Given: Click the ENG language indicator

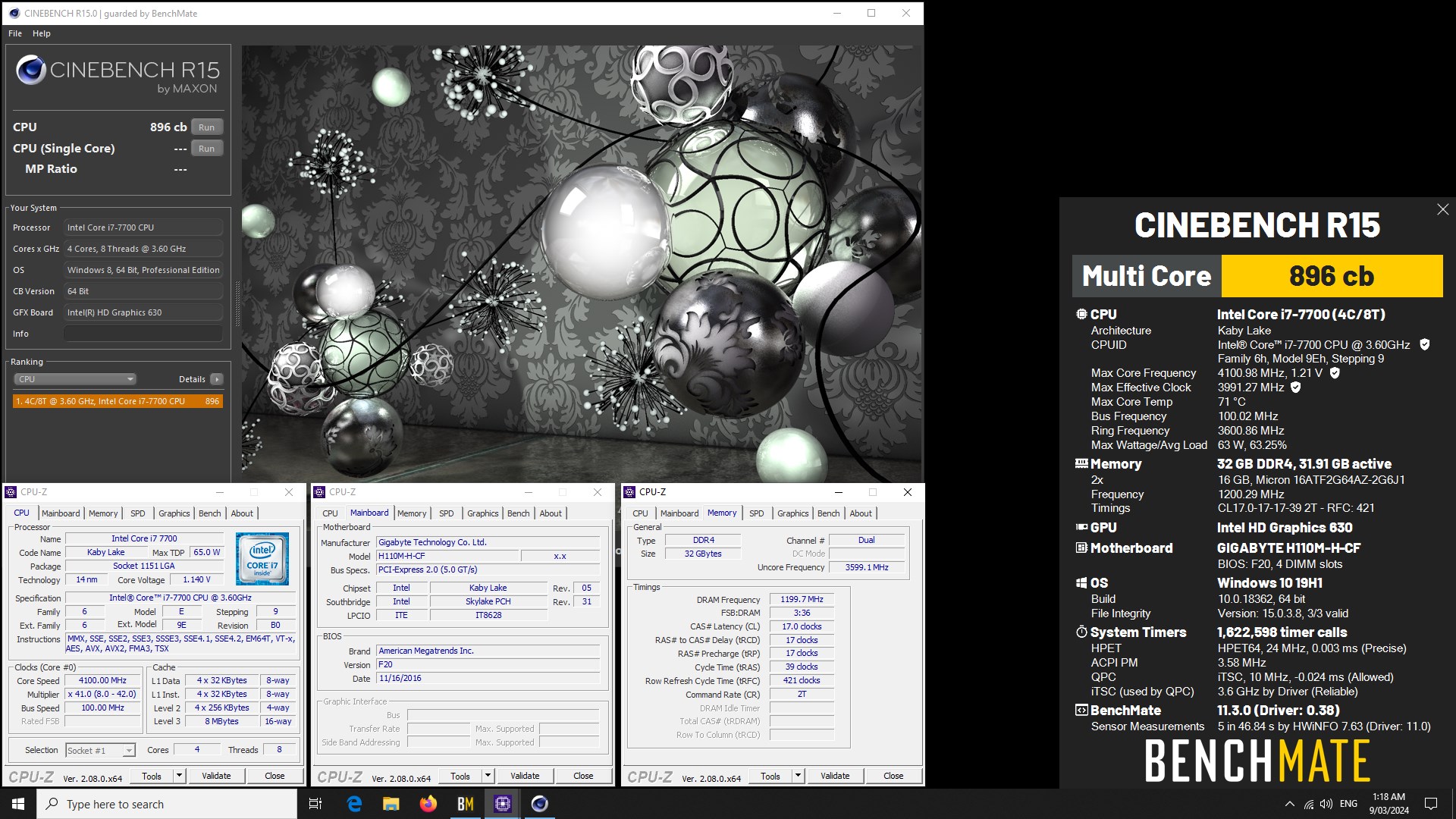Looking at the screenshot, I should (1348, 804).
